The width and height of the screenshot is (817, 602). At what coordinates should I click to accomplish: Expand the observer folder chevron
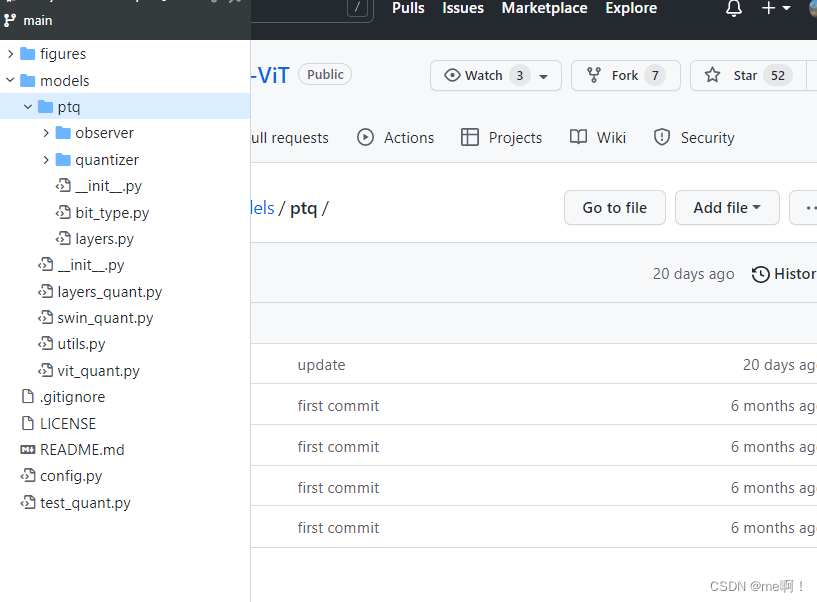coord(46,133)
